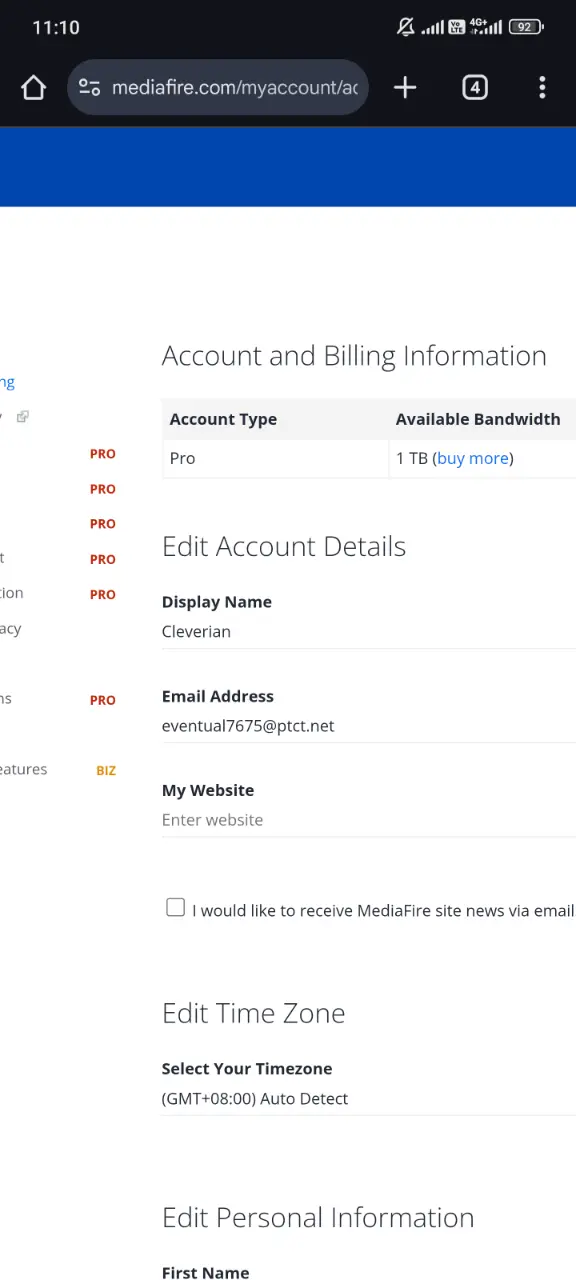Click the 'Account and Billing Information' heading
This screenshot has width=576, height=1280.
tap(354, 357)
